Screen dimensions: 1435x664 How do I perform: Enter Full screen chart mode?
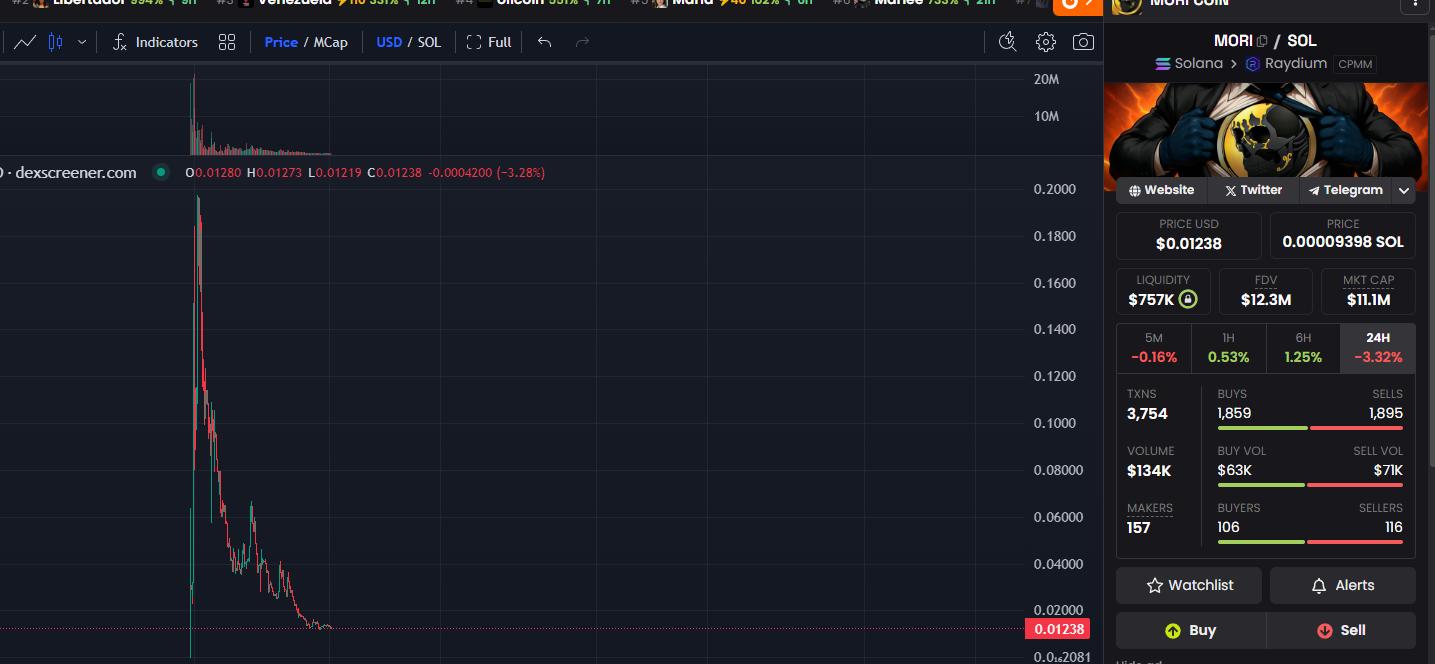point(489,42)
